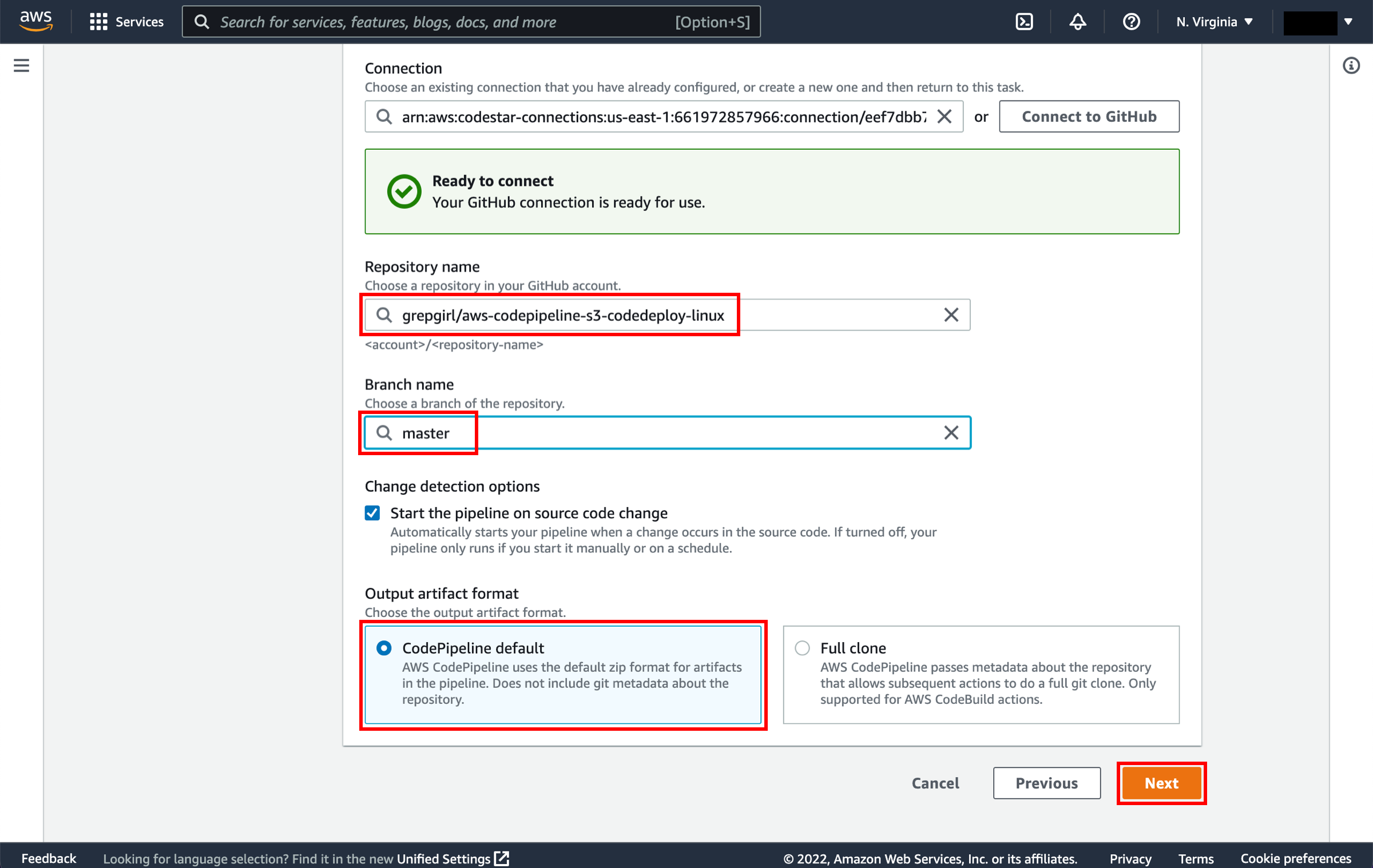Open the notifications bell
The image size is (1373, 868).
pyautogui.click(x=1078, y=22)
